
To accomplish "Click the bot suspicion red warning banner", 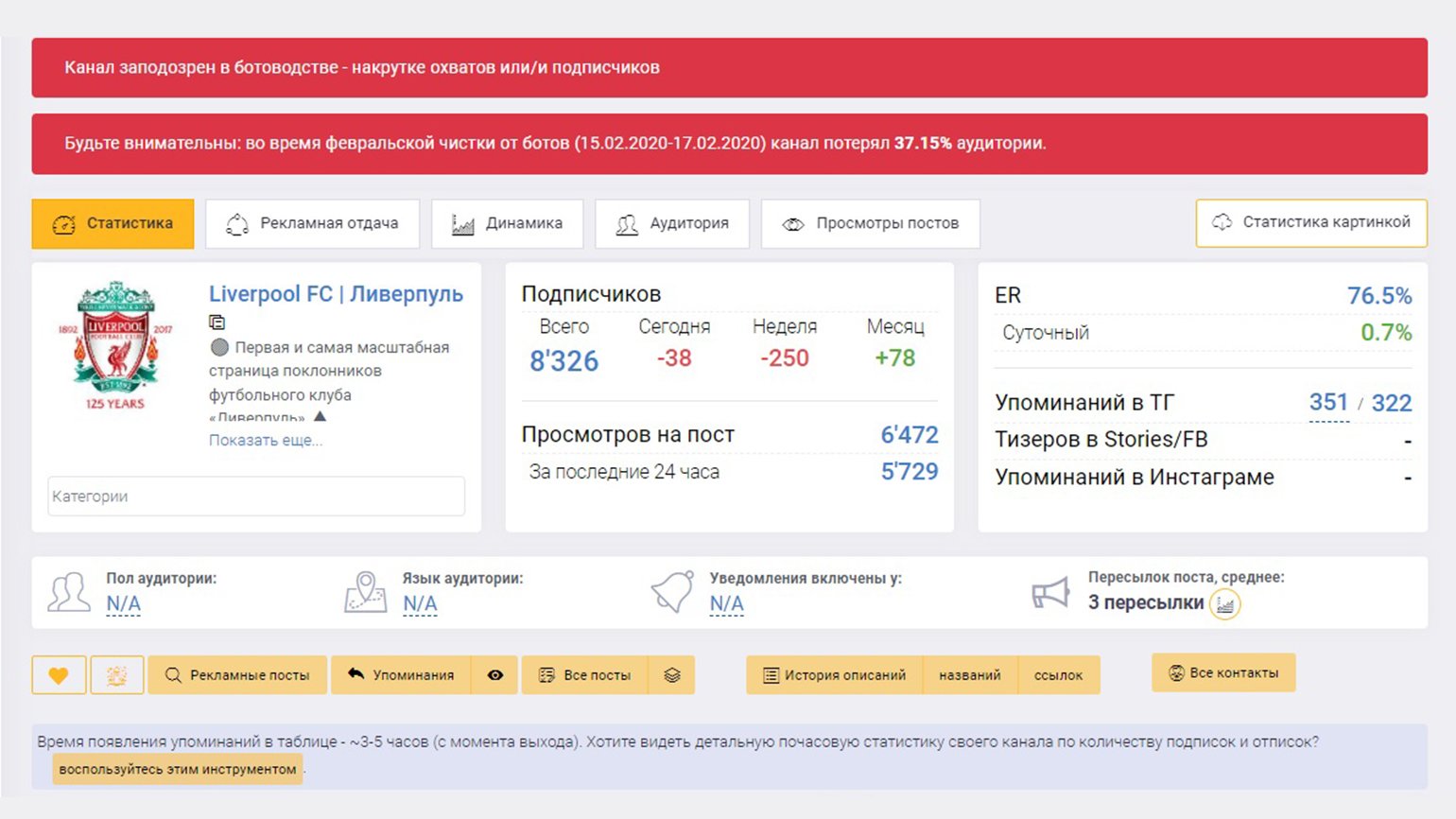I will tap(730, 68).
